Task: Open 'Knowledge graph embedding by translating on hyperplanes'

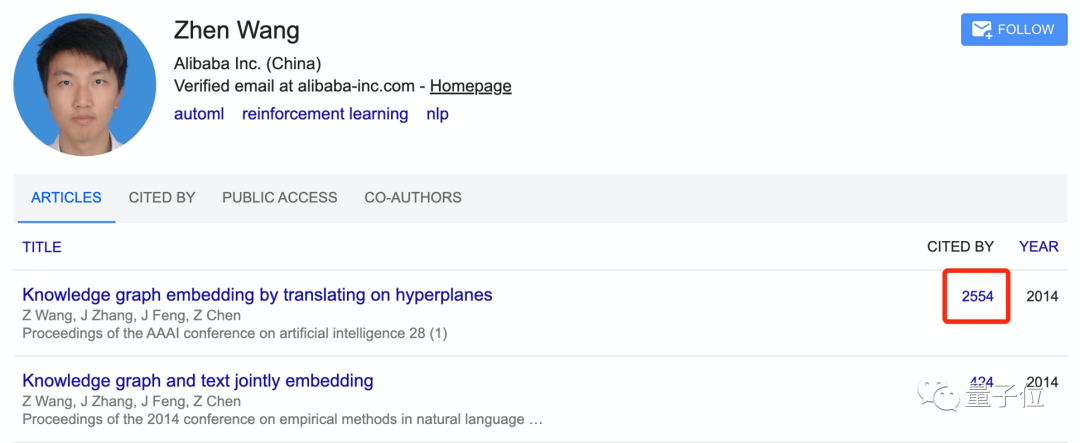Action: [257, 295]
